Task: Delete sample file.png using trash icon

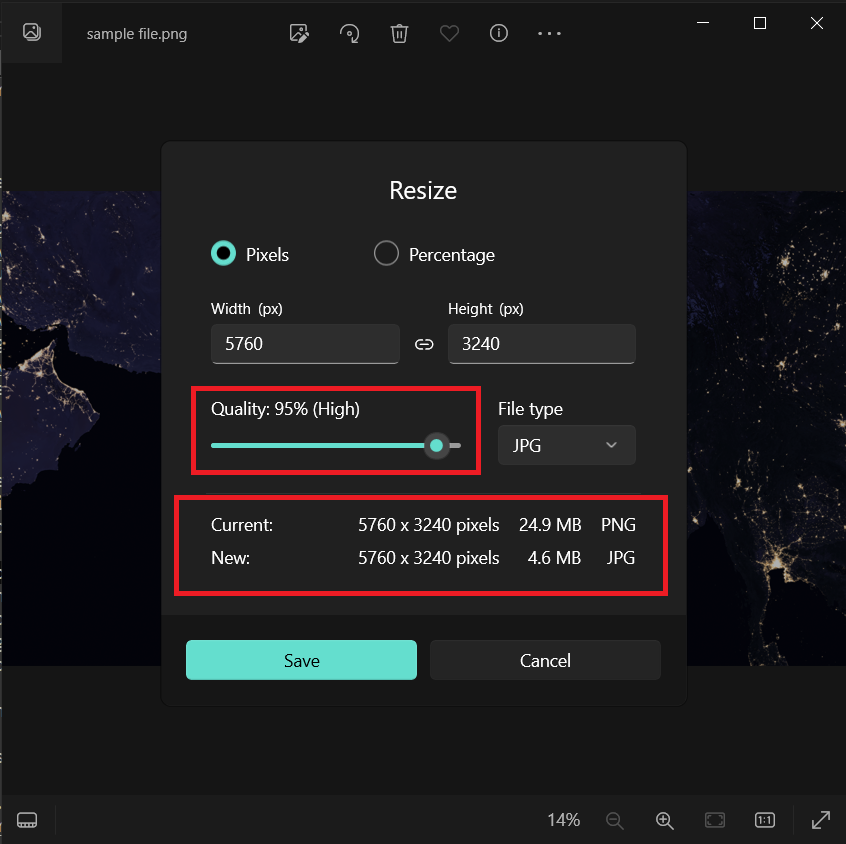Action: click(399, 33)
